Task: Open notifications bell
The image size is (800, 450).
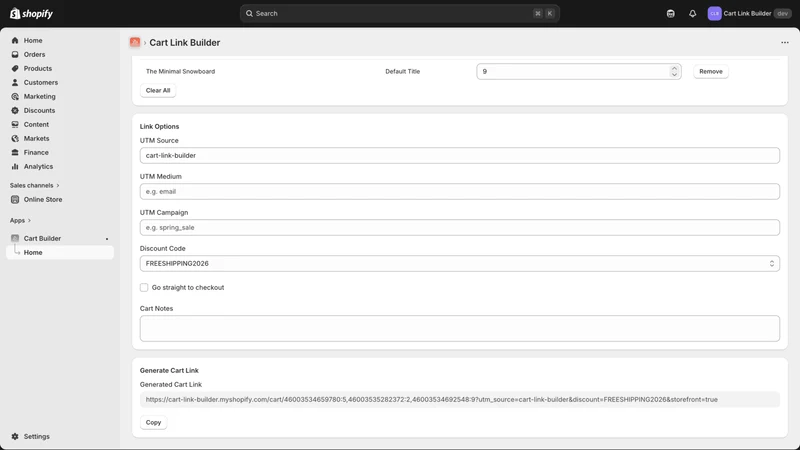Action: [692, 14]
